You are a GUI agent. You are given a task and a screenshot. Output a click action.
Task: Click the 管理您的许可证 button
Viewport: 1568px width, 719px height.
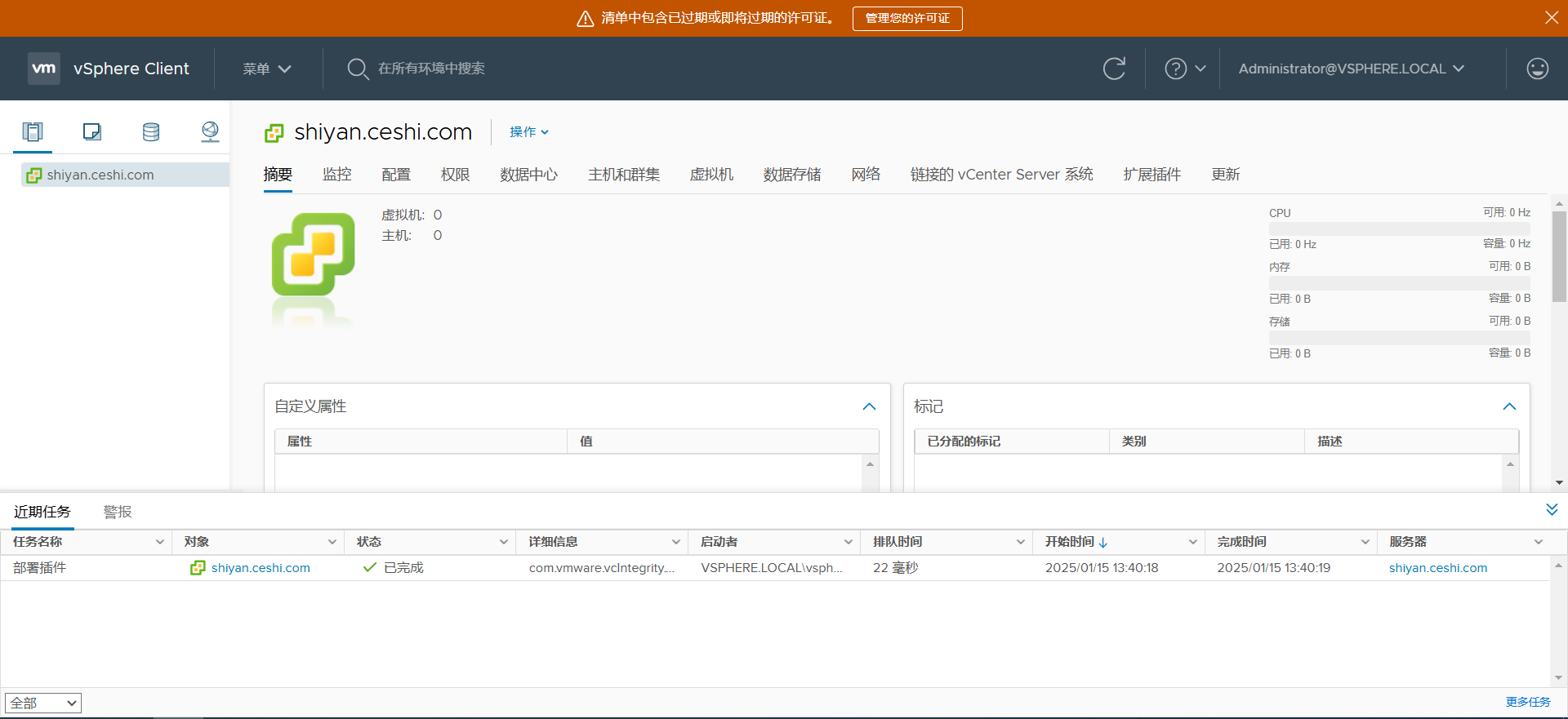[x=907, y=18]
